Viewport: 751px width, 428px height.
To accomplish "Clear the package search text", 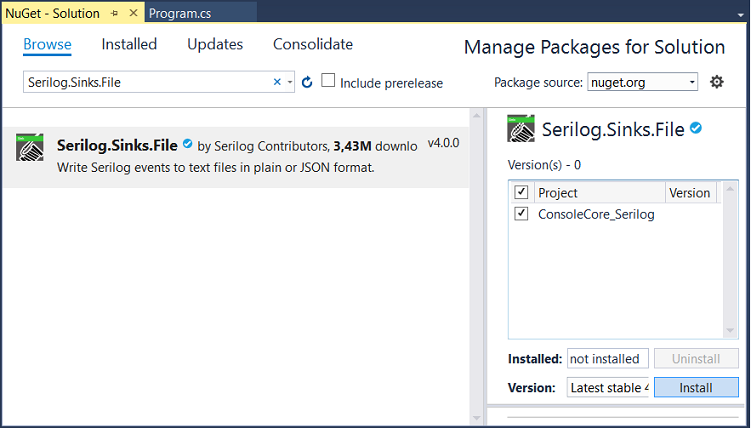I will (277, 82).
